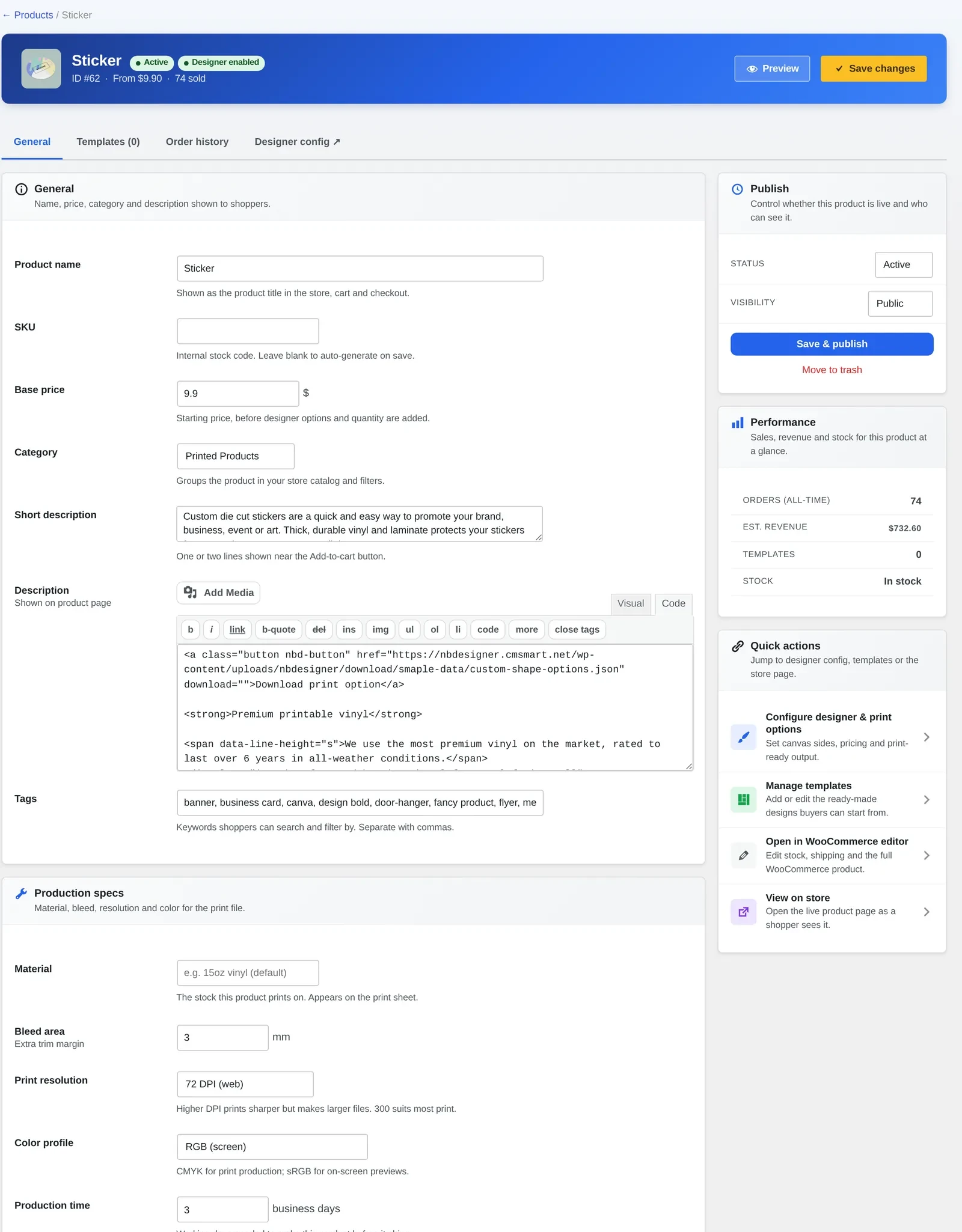Go back to Products breadcrumb link
962x1232 pixels.
click(34, 15)
